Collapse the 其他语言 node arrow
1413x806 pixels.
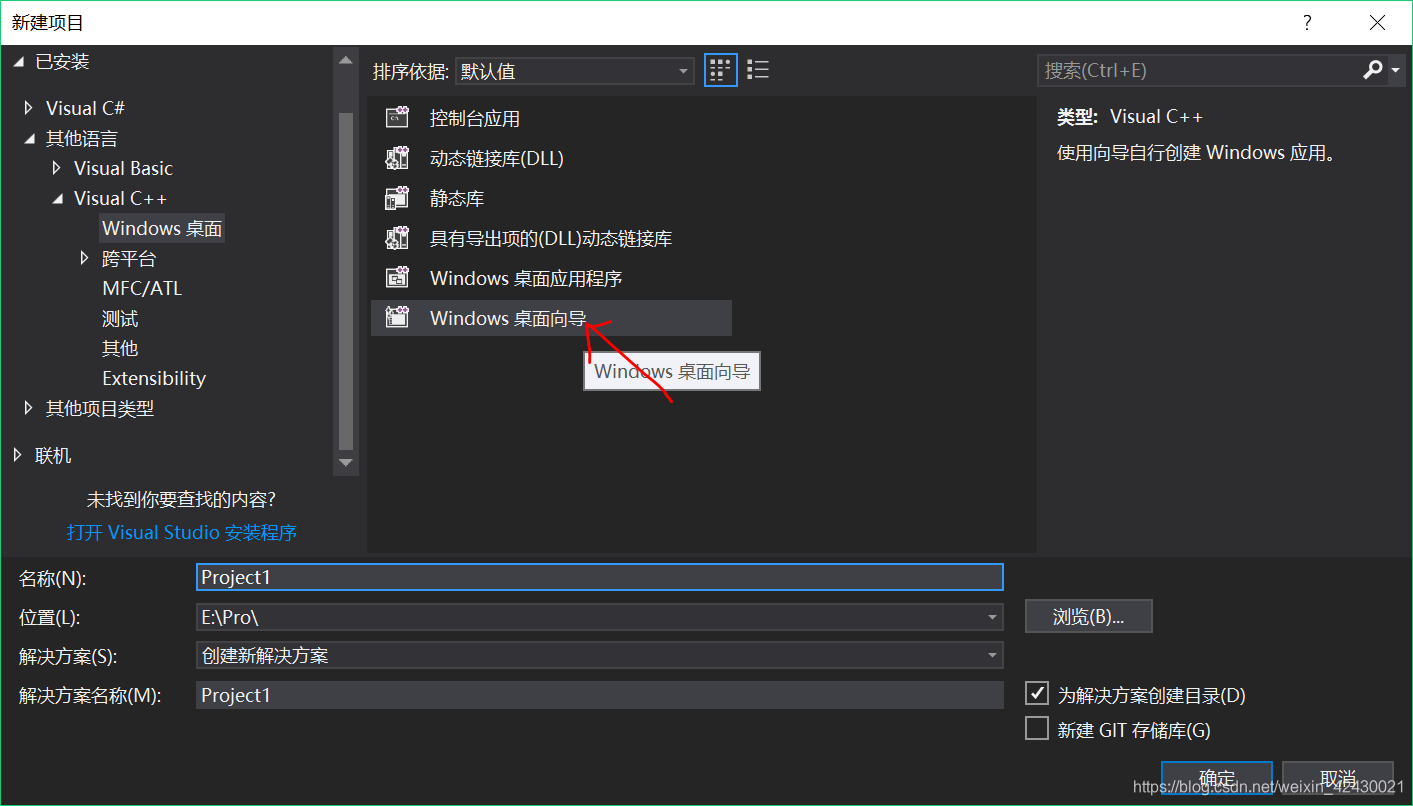(28, 139)
